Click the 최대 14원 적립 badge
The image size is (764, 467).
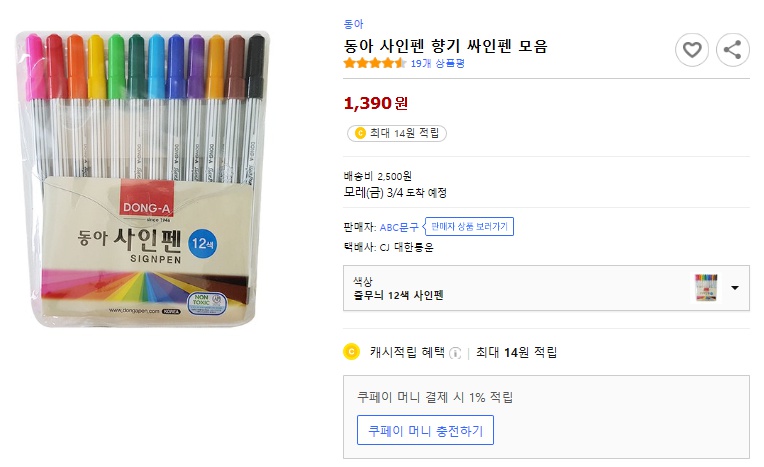coord(396,133)
